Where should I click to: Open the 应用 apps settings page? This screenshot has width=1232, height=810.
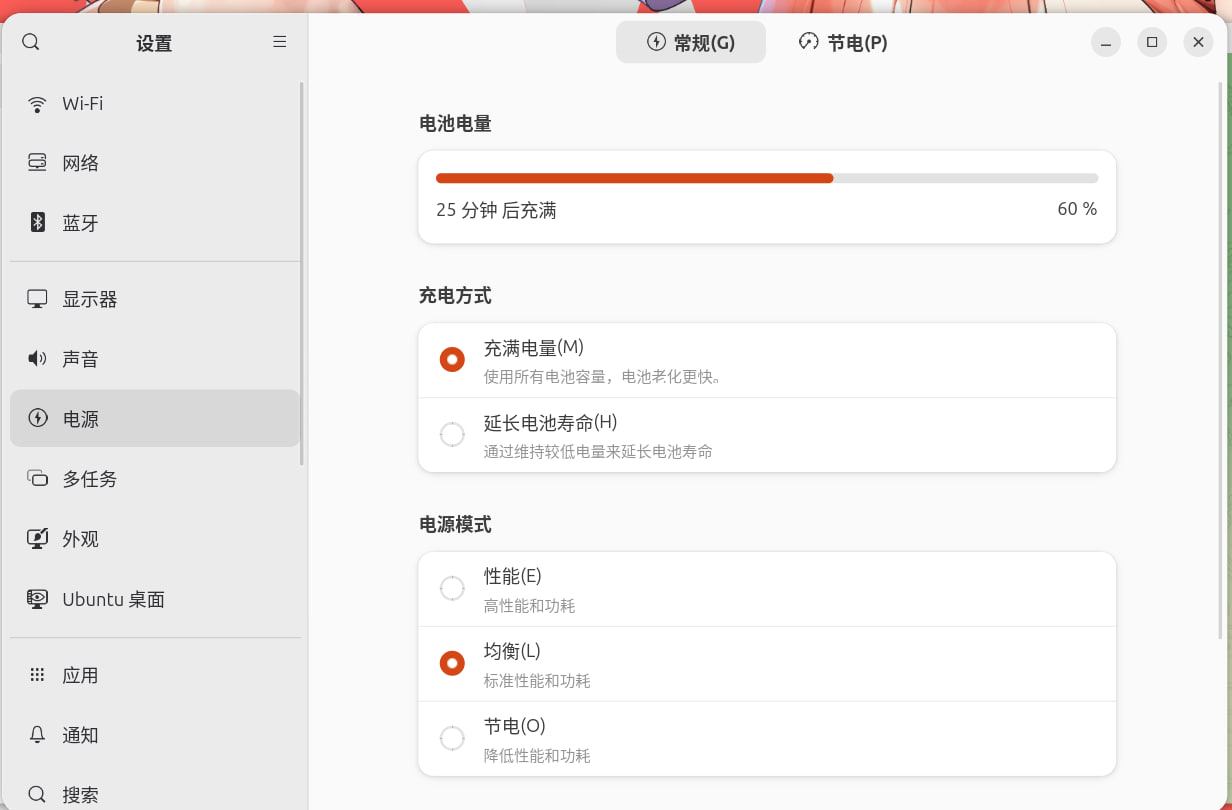coord(155,675)
